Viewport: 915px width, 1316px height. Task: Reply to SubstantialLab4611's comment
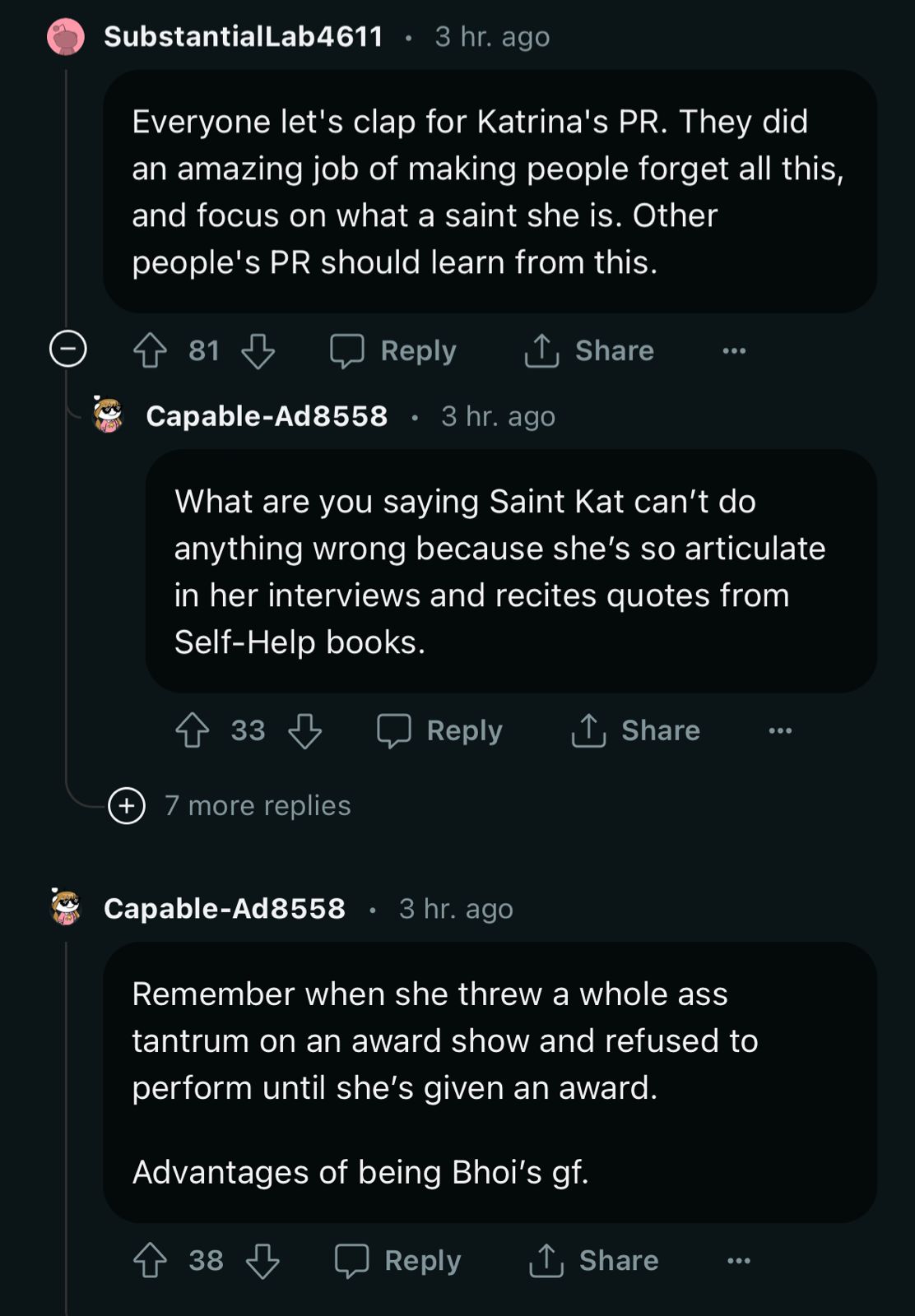[393, 350]
